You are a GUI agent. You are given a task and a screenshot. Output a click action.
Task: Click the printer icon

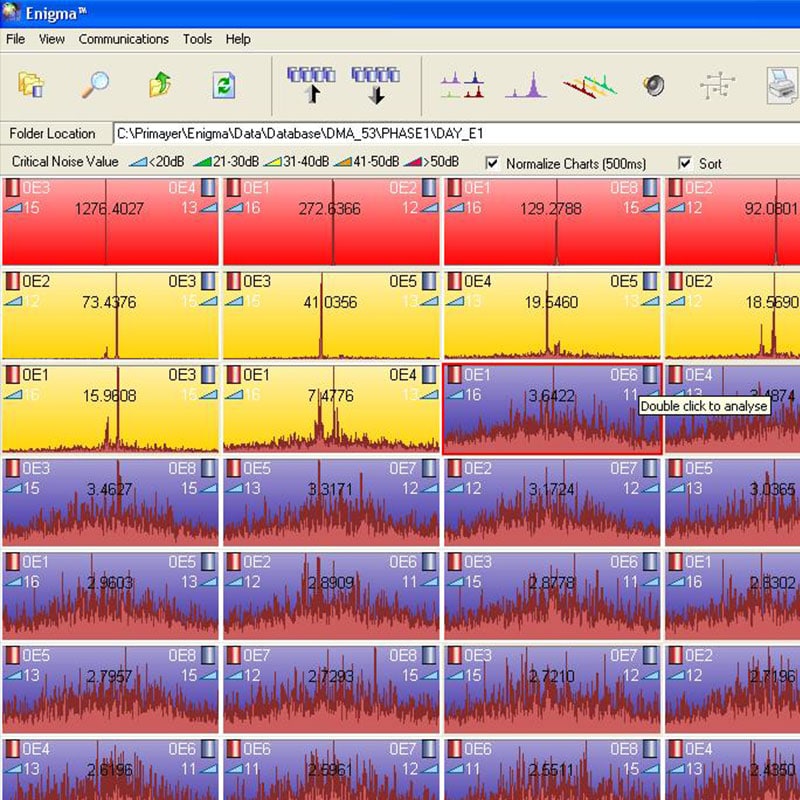[x=782, y=86]
